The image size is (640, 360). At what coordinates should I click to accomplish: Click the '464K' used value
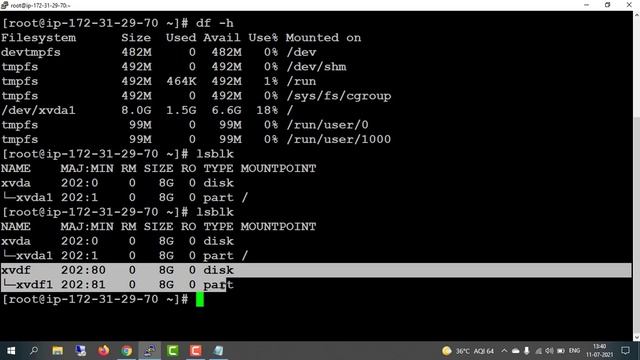pos(181,81)
